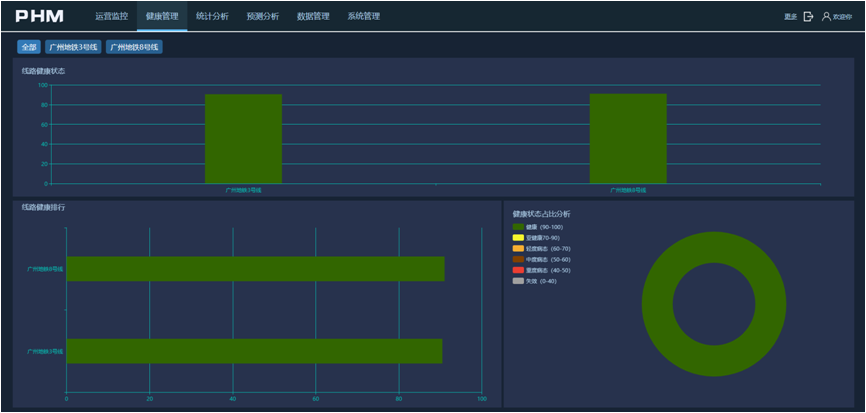Select the 健康管理 tab
This screenshot has width=866, height=413.
point(161,17)
